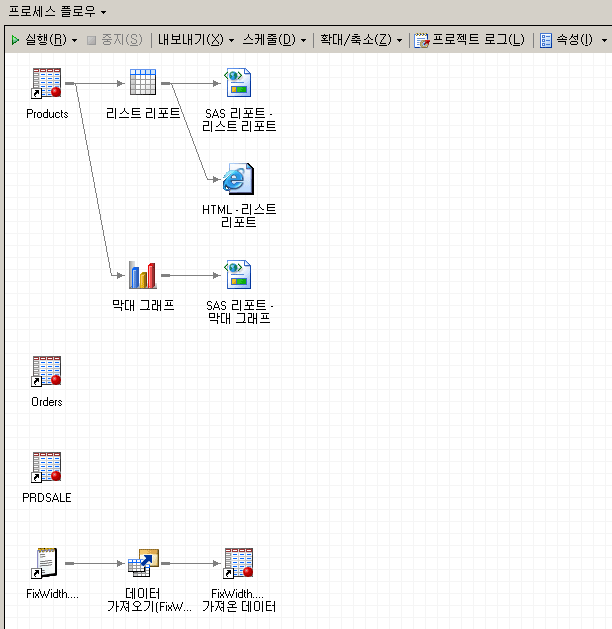Open SAS 리포트 - 막대 그래프 result icon
The width and height of the screenshot is (612, 629).
(238, 275)
